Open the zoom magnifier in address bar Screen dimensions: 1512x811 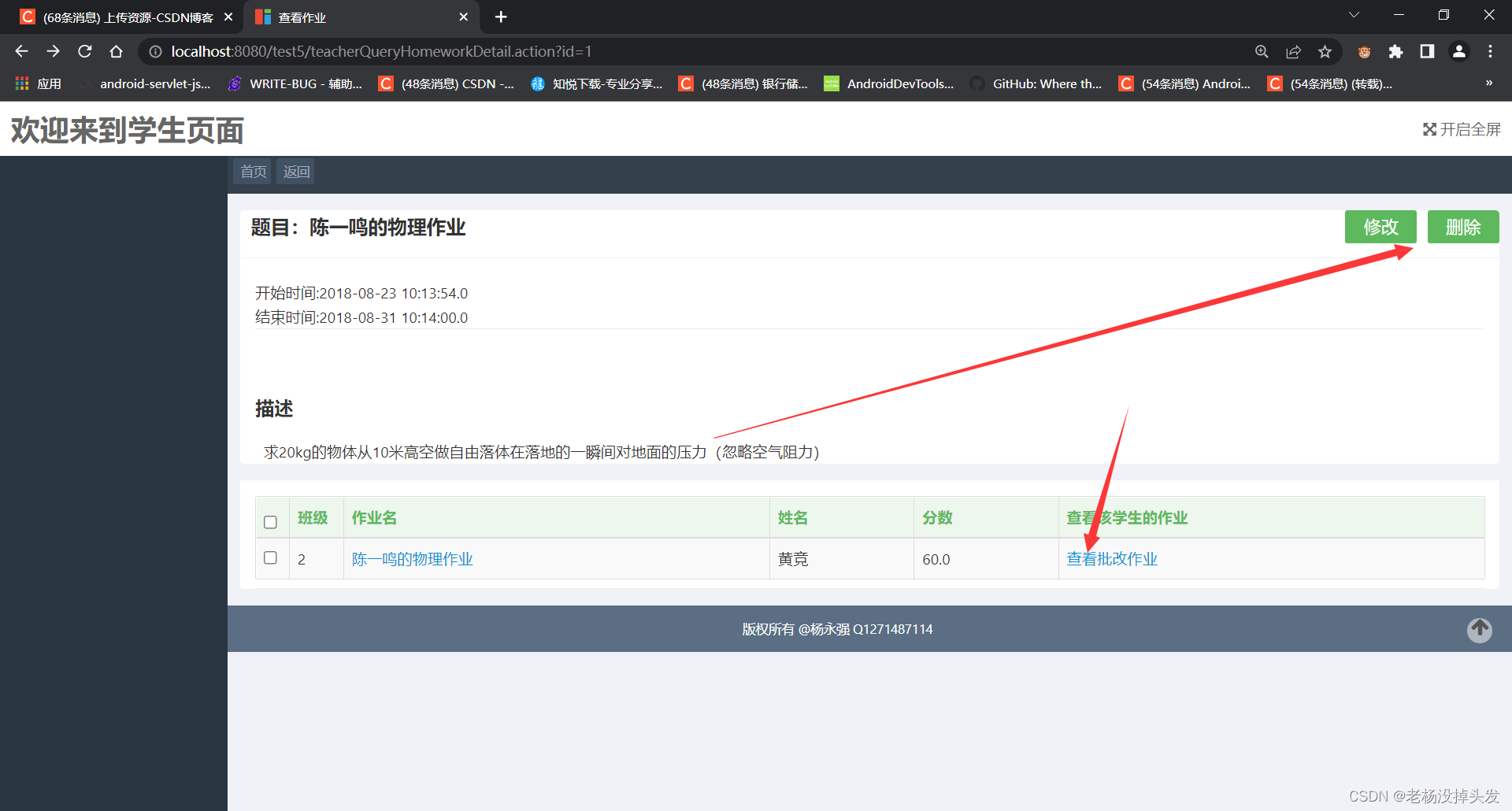[1262, 51]
